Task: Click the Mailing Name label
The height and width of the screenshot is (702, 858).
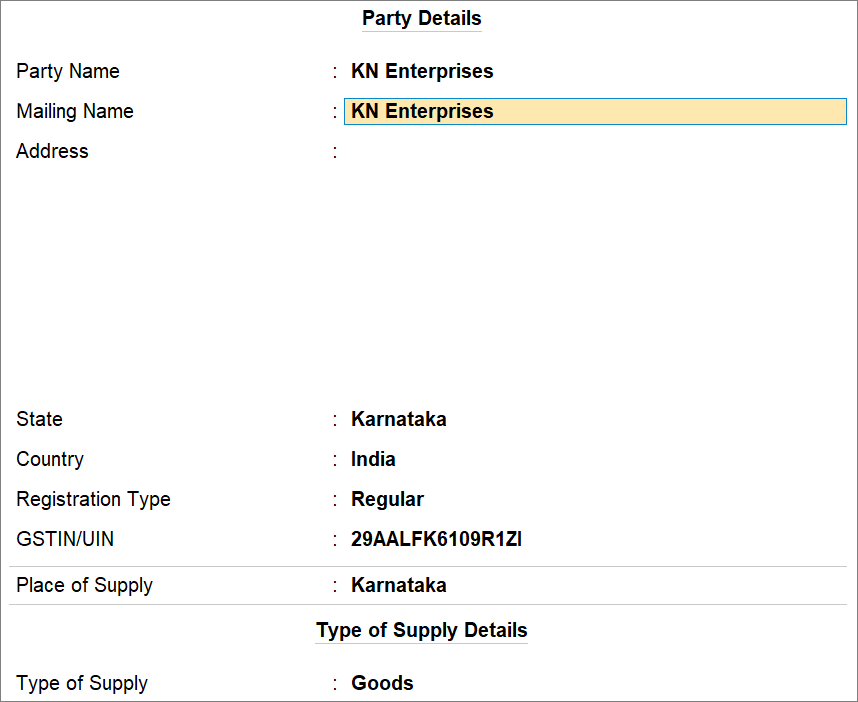Action: pyautogui.click(x=75, y=111)
